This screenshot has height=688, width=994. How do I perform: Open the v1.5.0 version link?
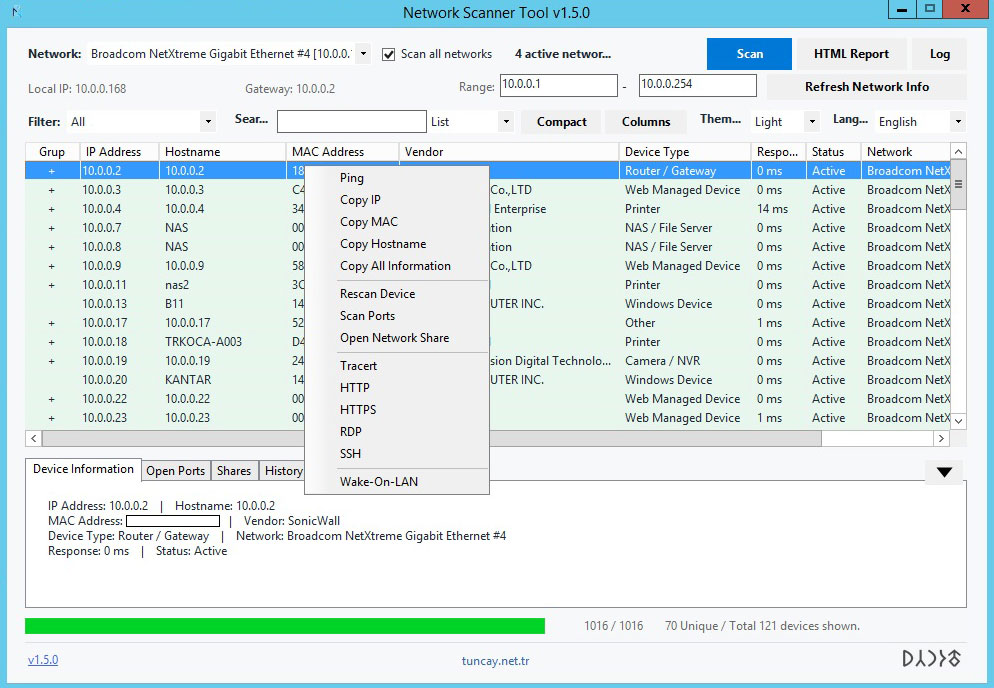tap(43, 660)
